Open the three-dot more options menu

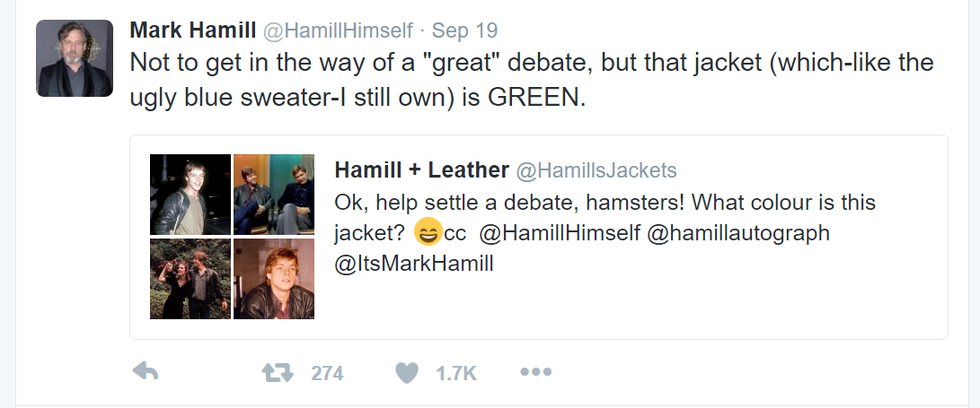coord(536,372)
